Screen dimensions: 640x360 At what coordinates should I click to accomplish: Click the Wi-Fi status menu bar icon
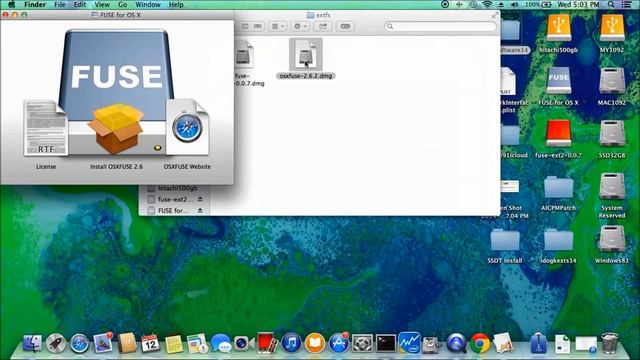487,4
